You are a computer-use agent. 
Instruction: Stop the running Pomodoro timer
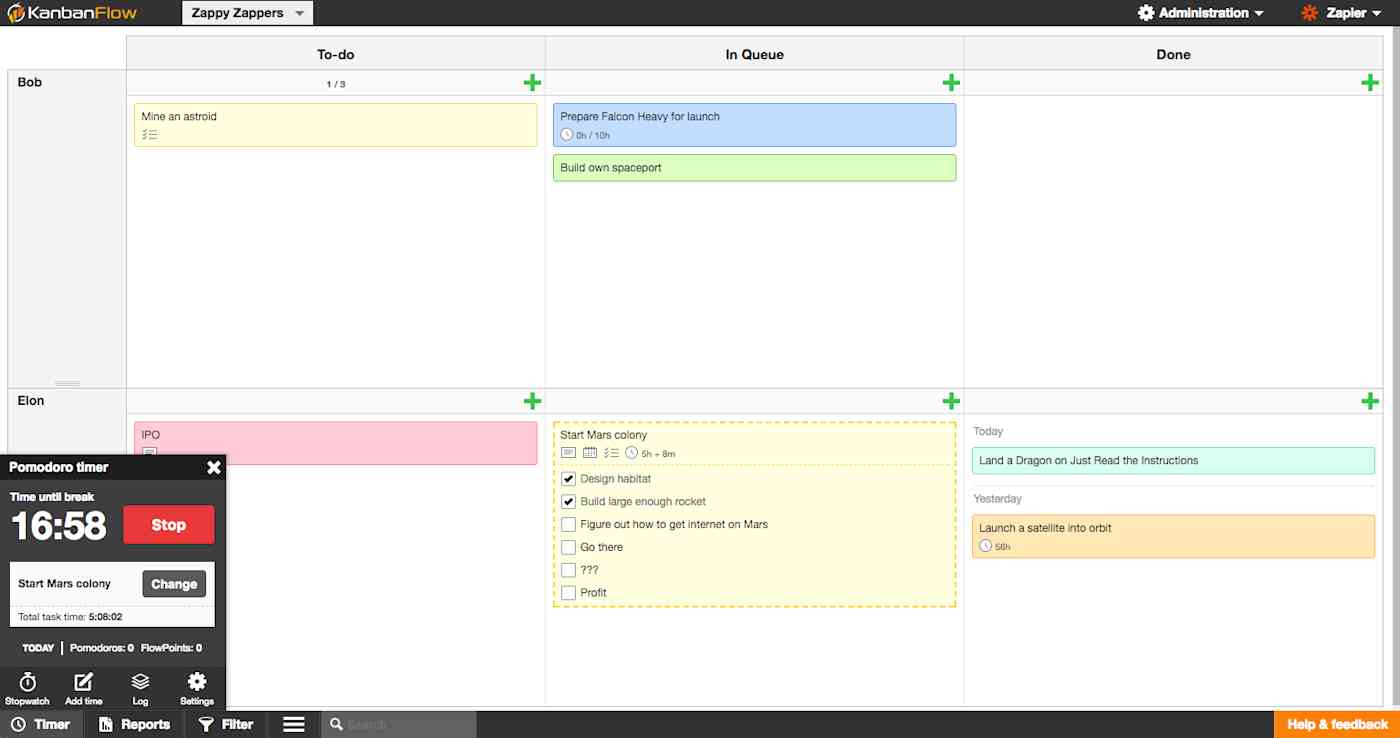click(168, 524)
